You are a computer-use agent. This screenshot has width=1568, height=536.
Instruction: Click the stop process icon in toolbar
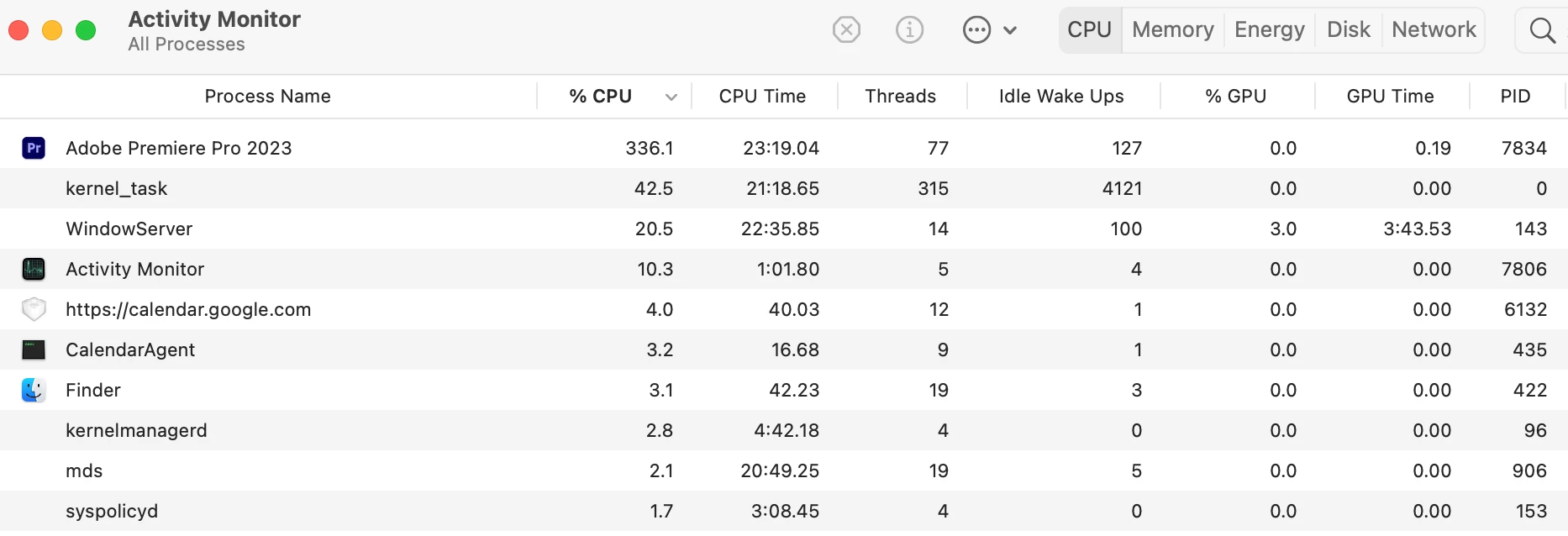846,30
